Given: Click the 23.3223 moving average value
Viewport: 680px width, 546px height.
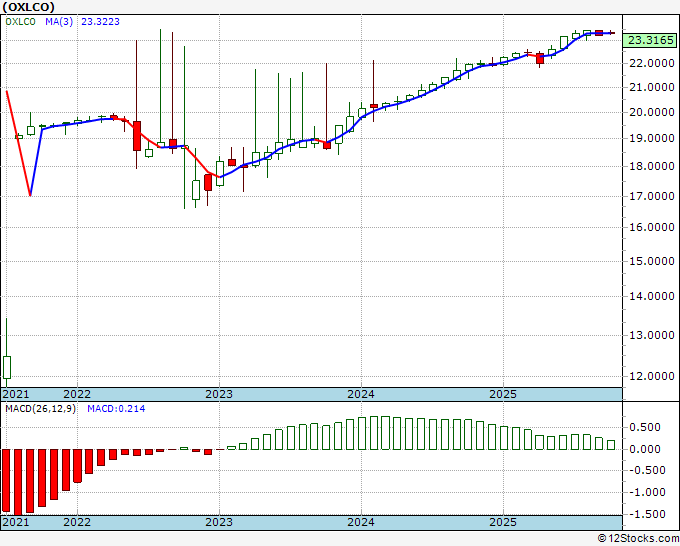Looking at the screenshot, I should 100,22.
